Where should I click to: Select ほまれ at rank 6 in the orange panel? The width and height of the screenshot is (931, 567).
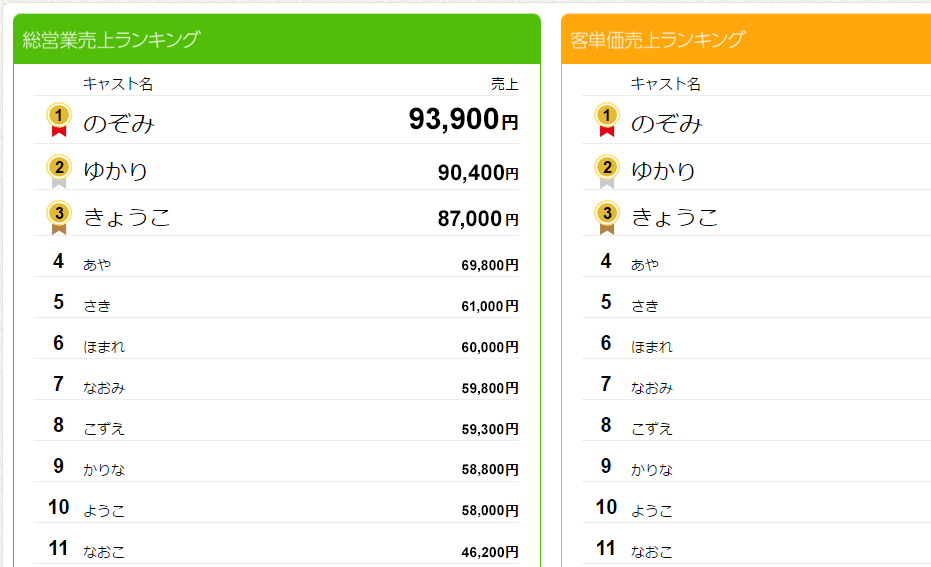[x=651, y=347]
